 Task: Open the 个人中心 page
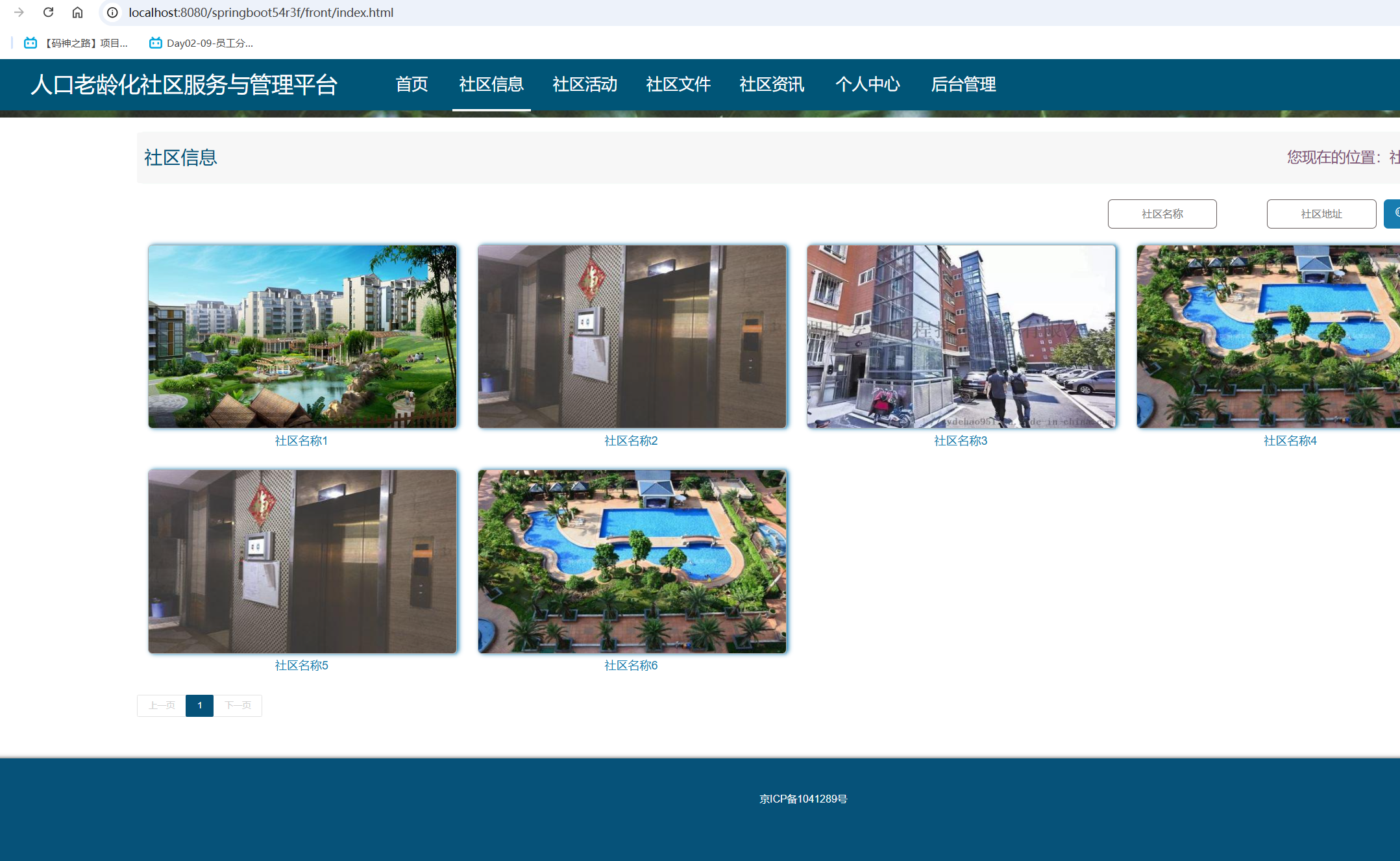(x=868, y=84)
